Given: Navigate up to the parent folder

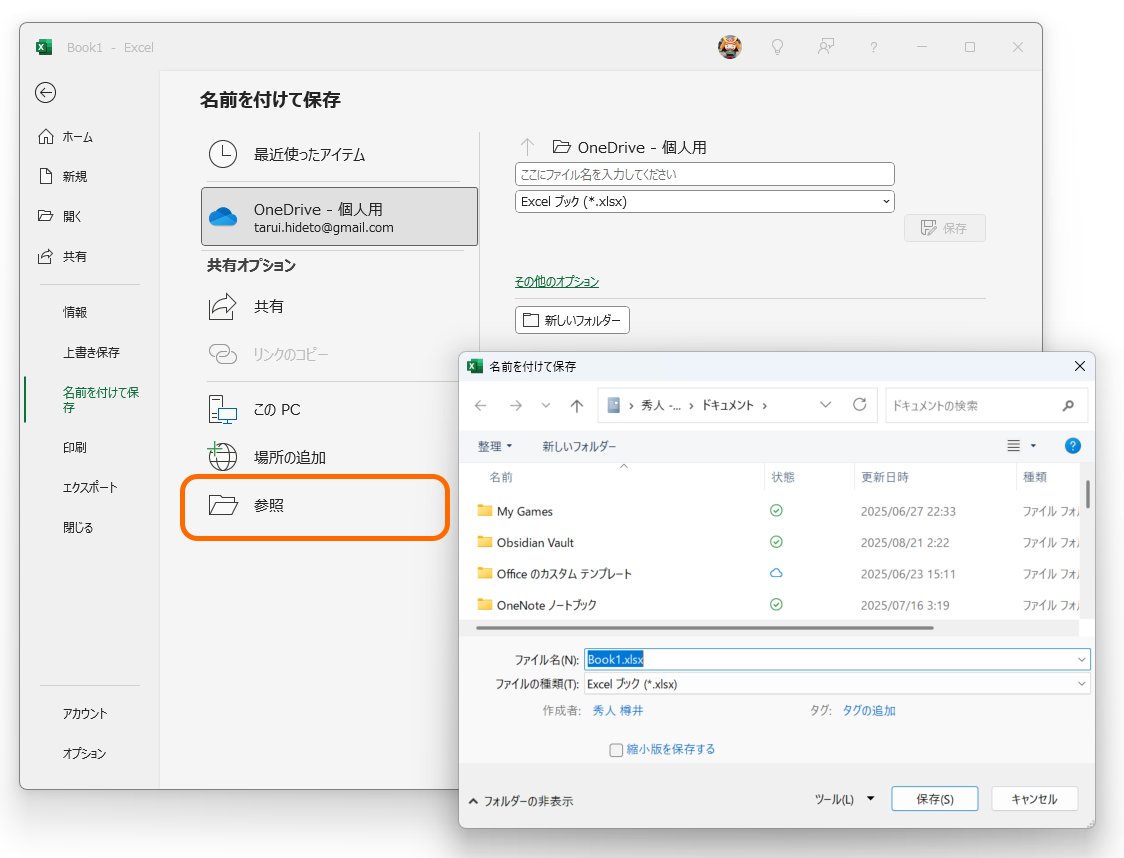Looking at the screenshot, I should pyautogui.click(x=576, y=405).
